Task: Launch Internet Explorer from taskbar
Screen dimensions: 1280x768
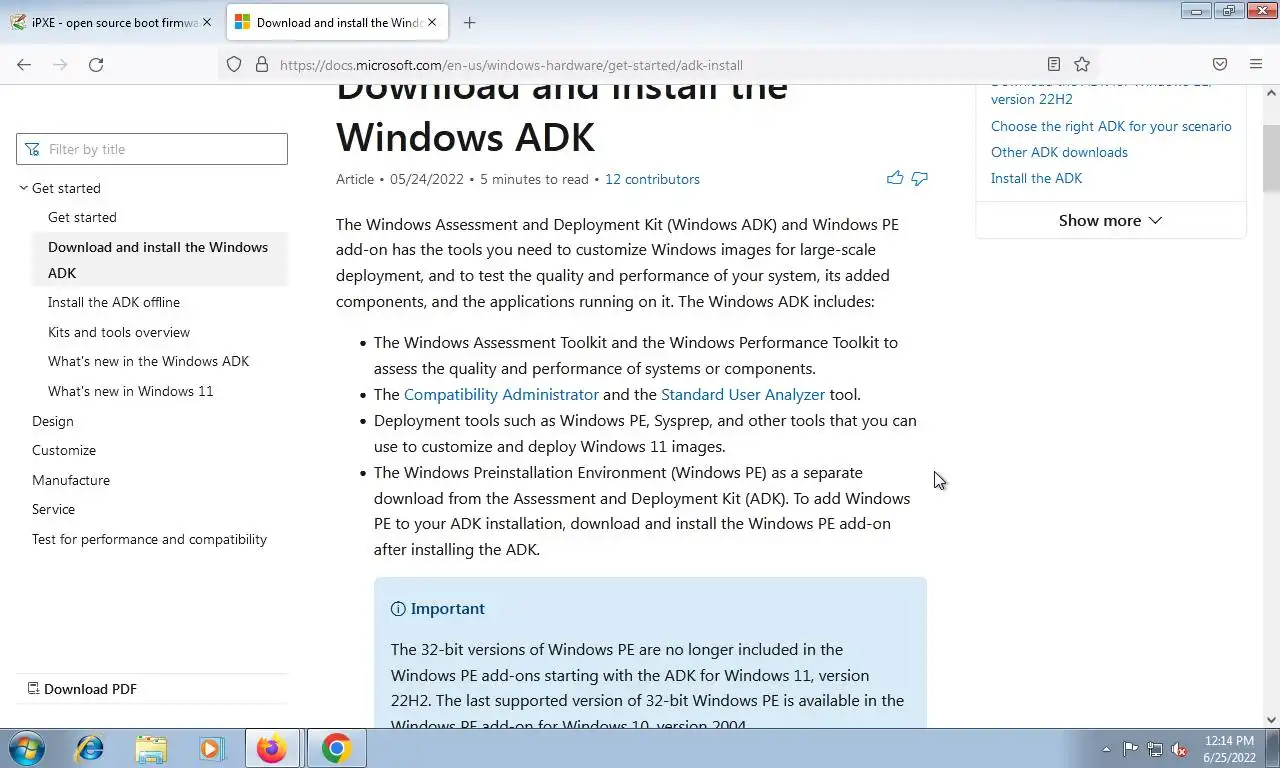Action: [90, 748]
